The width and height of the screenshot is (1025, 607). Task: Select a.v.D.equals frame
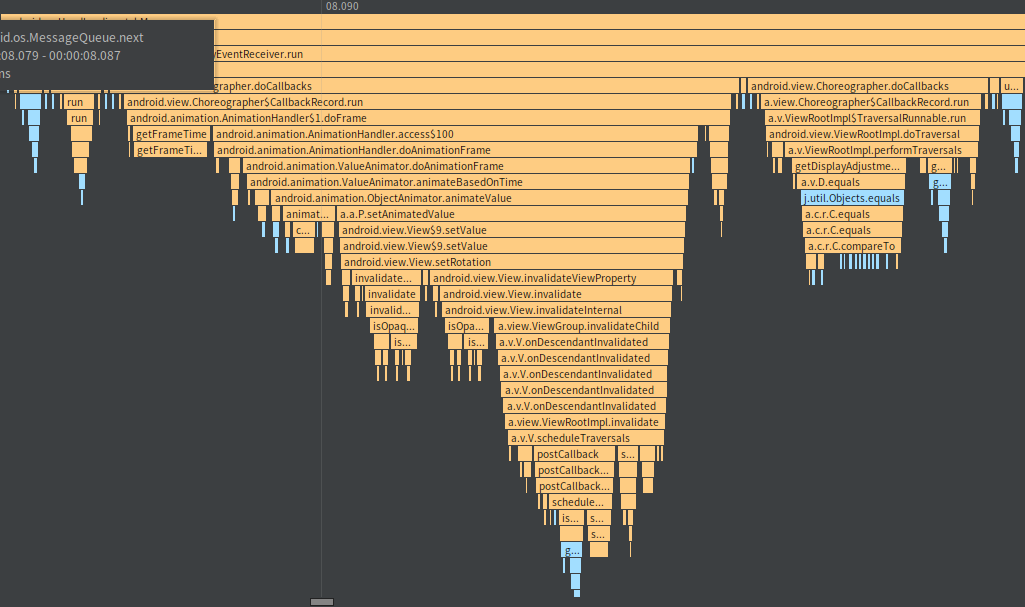click(852, 182)
